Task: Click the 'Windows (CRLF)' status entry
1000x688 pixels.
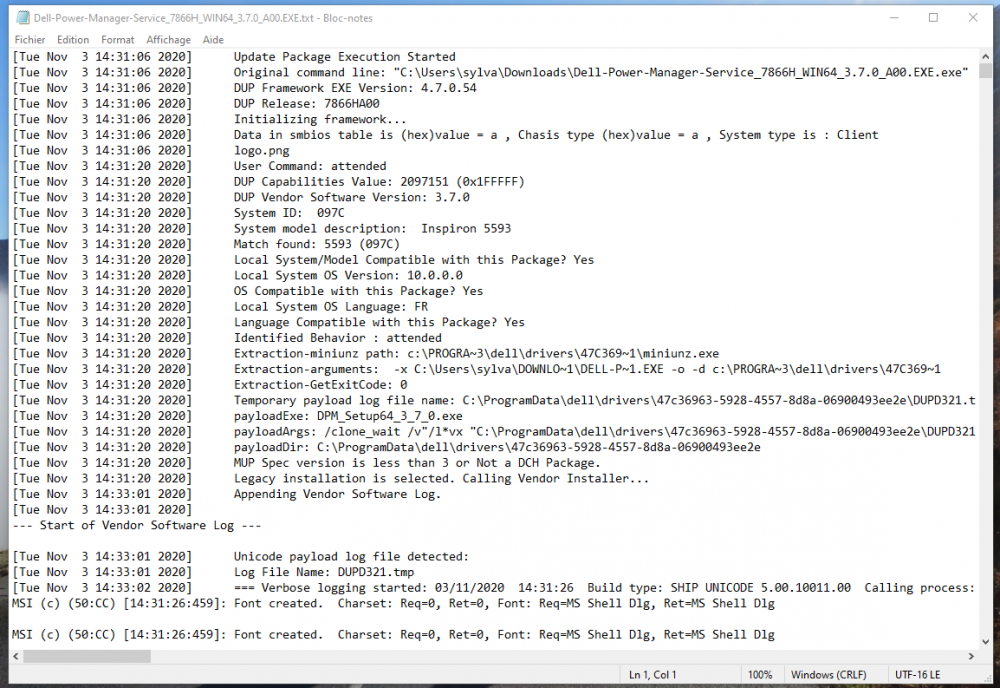Action: (x=828, y=675)
